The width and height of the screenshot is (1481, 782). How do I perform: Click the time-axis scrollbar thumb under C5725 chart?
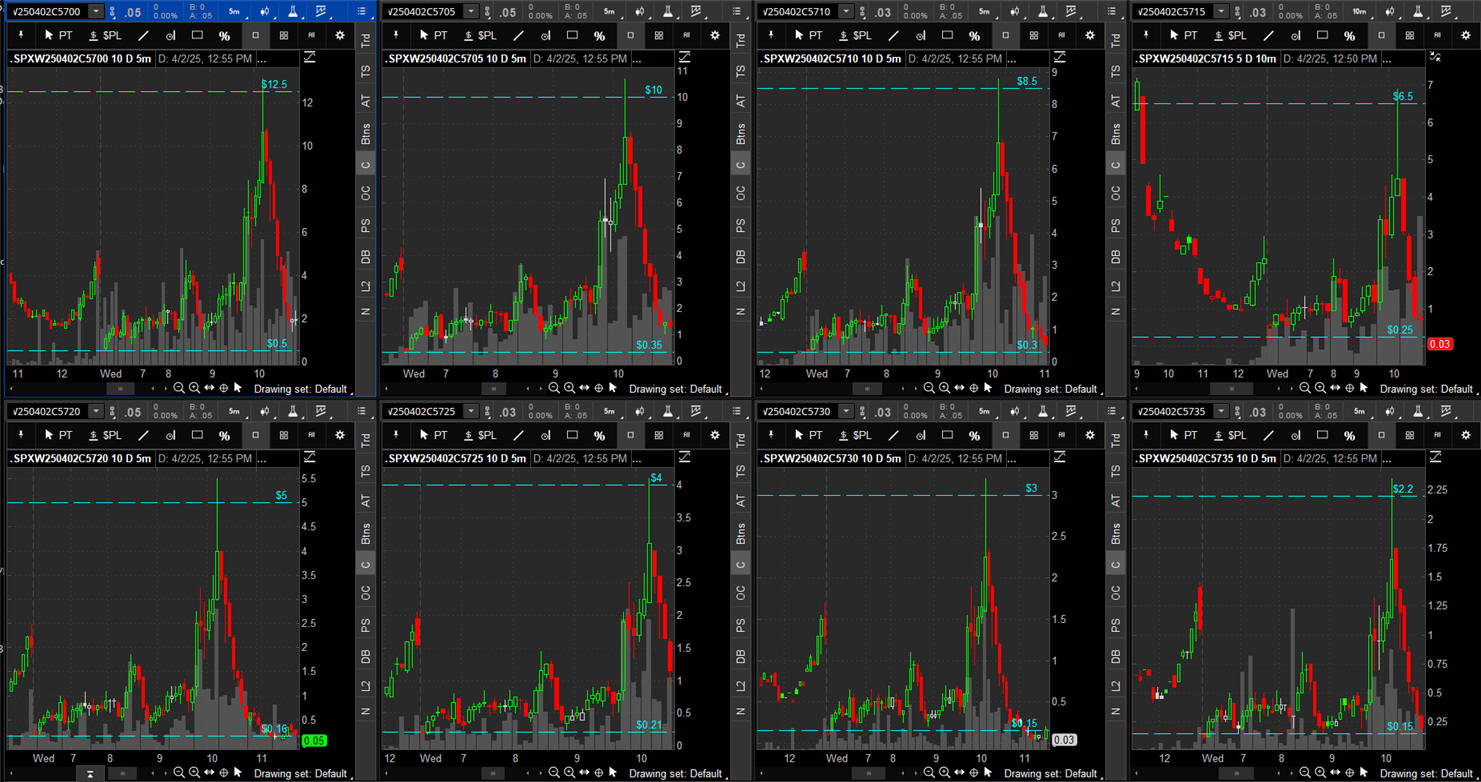click(x=494, y=772)
